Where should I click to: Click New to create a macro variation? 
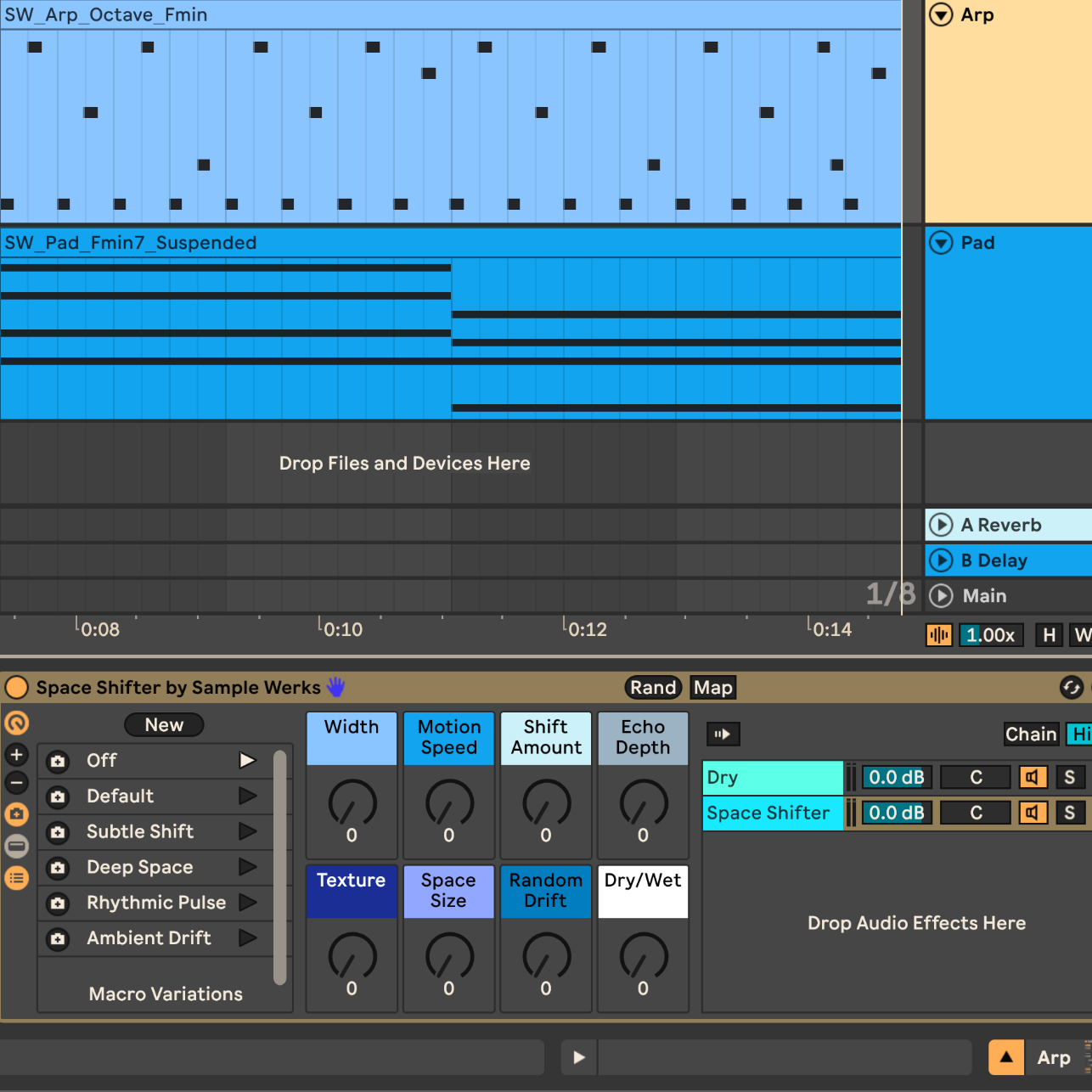164,724
